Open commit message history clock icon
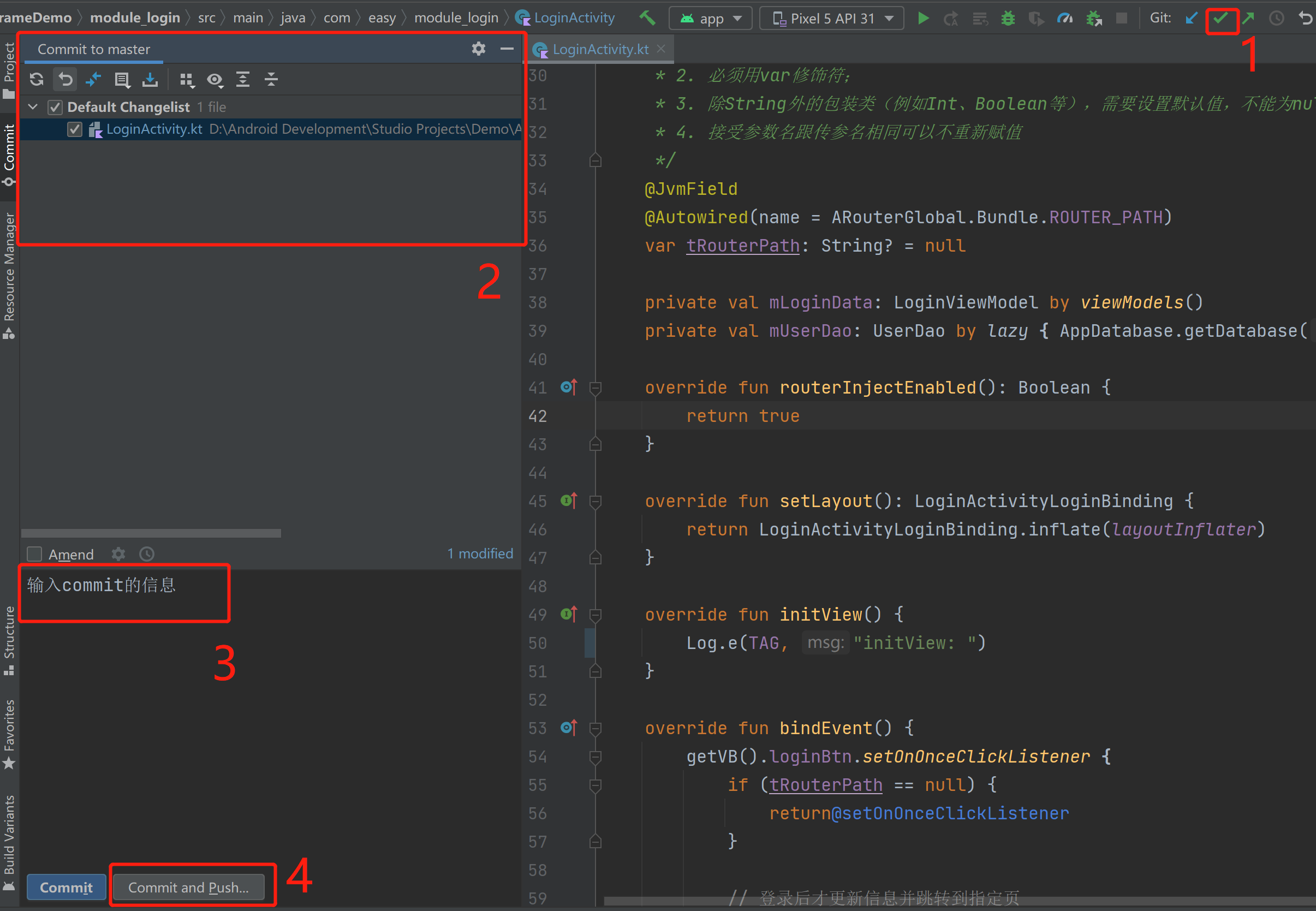 click(x=147, y=553)
